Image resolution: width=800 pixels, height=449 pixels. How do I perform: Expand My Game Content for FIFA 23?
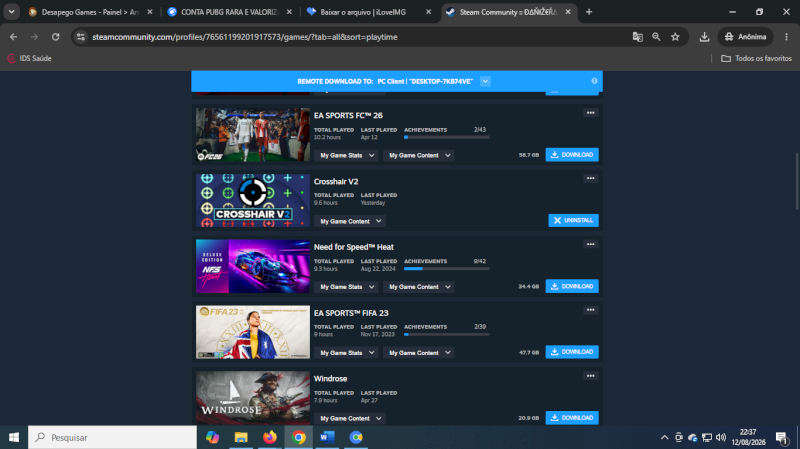point(418,353)
